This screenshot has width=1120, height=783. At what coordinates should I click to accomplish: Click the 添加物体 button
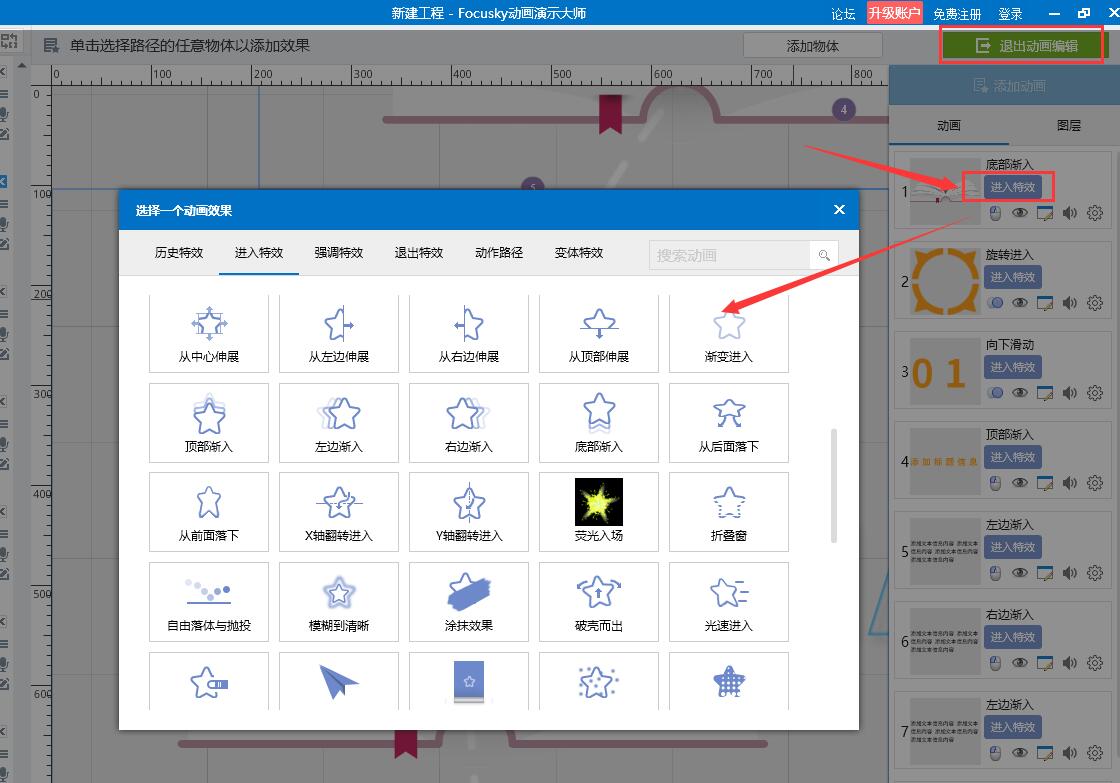pyautogui.click(x=812, y=46)
